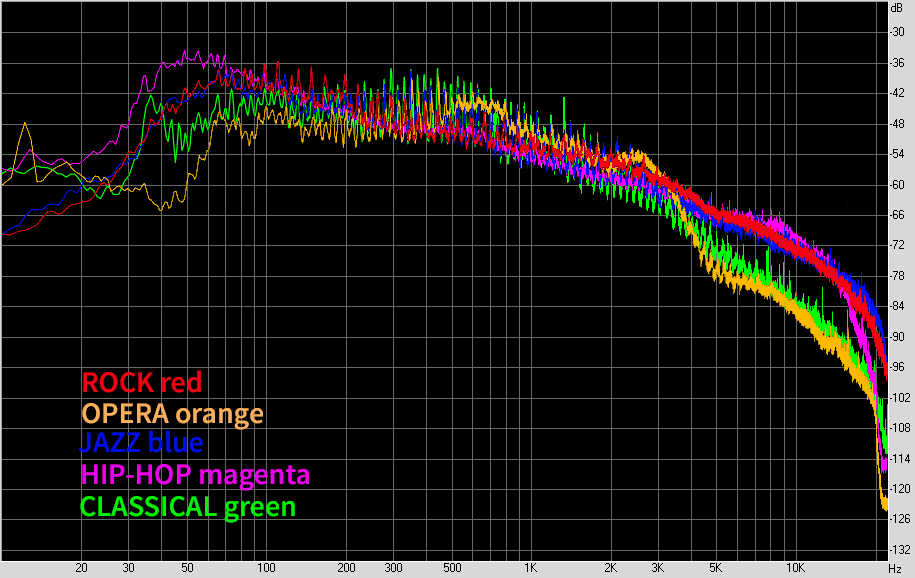The width and height of the screenshot is (915, 578).
Task: Click the -30 dB axis value
Action: tap(897, 32)
